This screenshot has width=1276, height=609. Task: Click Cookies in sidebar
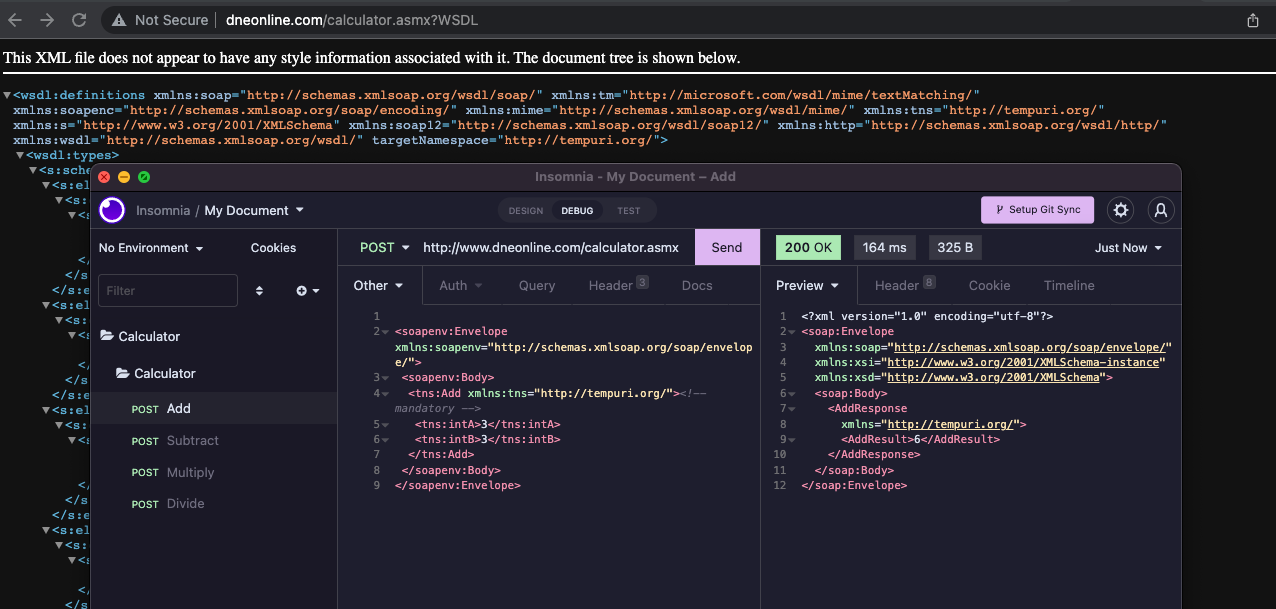(273, 248)
